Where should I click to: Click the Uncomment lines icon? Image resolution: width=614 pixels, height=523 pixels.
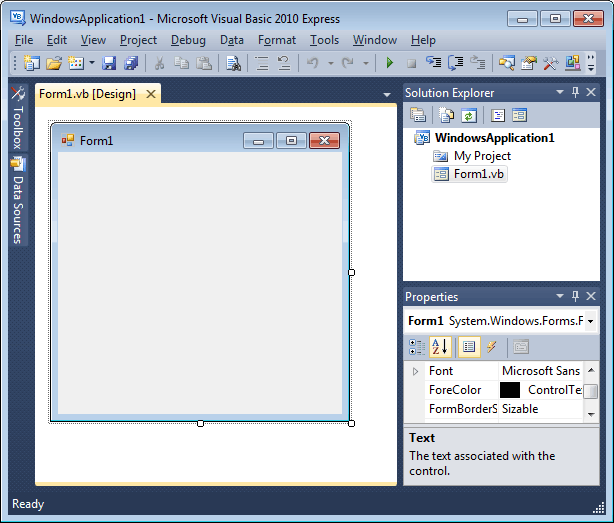284,63
